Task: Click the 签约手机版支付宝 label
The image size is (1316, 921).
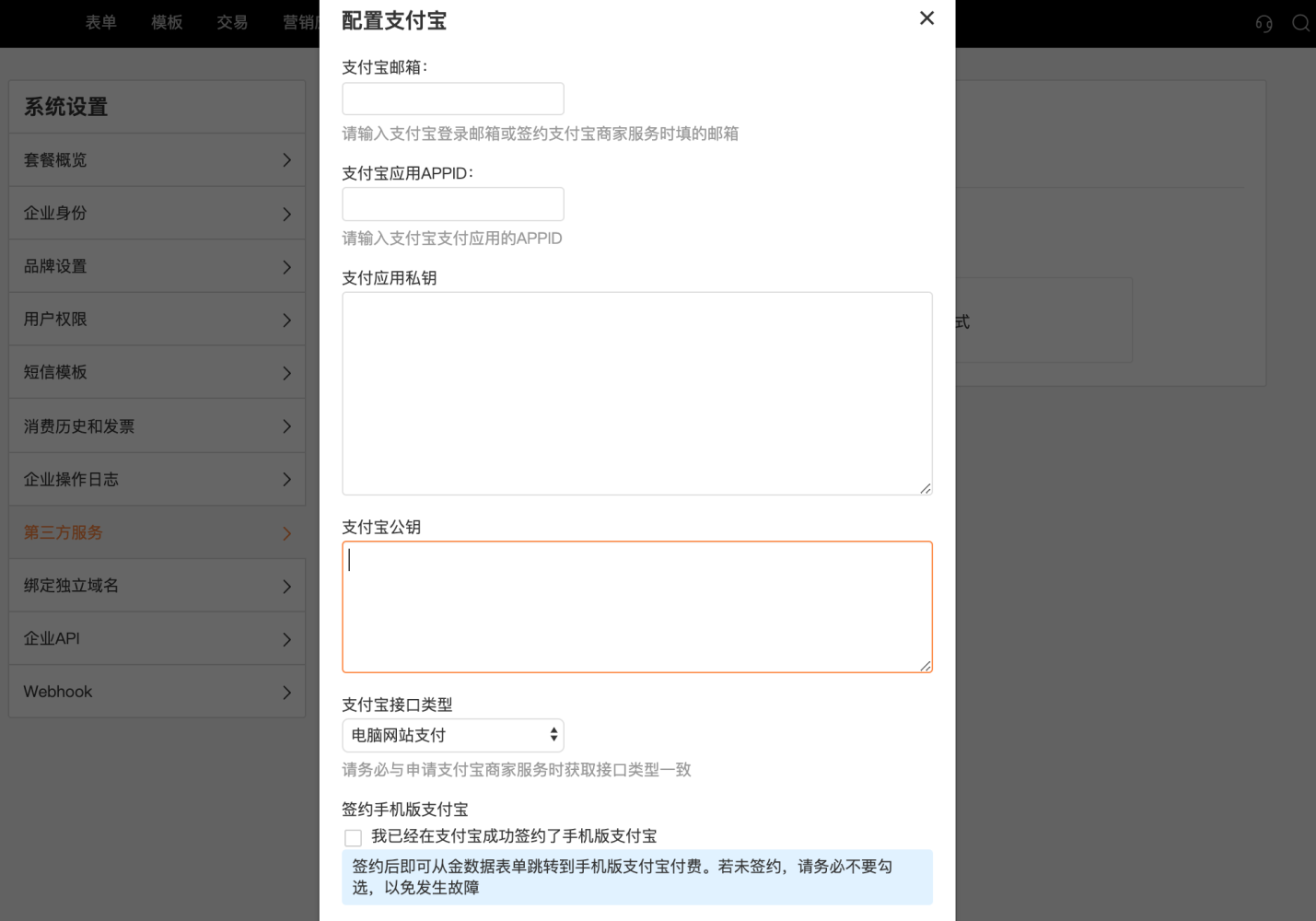Action: tap(405, 810)
